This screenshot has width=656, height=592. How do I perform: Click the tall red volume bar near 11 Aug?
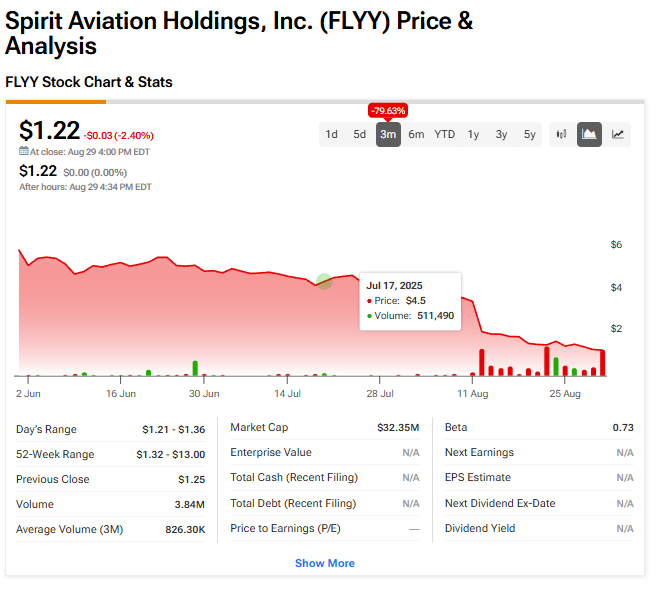[482, 362]
